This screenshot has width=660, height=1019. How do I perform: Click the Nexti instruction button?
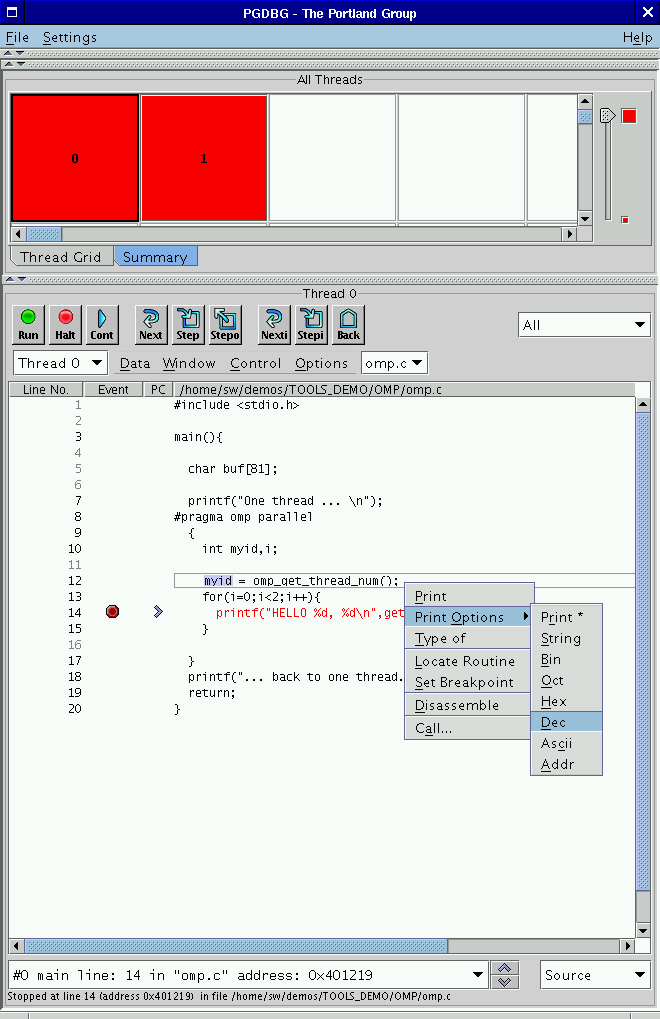point(274,324)
